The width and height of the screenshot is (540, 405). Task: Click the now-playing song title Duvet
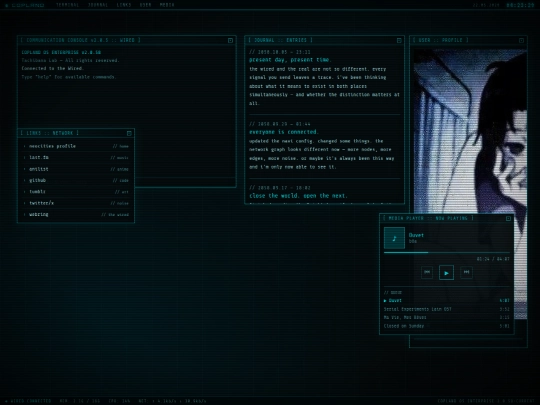416,235
